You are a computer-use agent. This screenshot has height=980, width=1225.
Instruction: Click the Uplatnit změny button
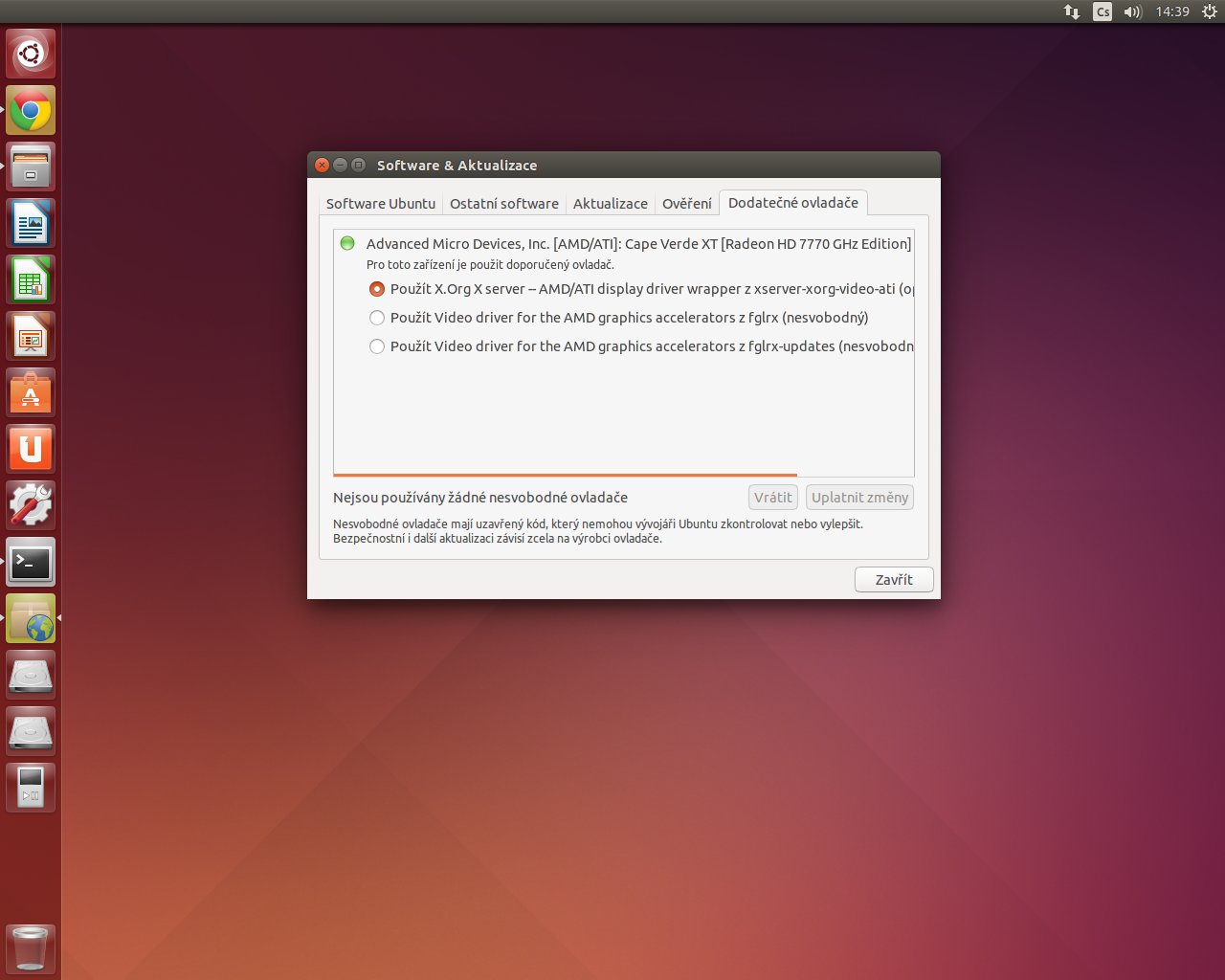tap(859, 498)
